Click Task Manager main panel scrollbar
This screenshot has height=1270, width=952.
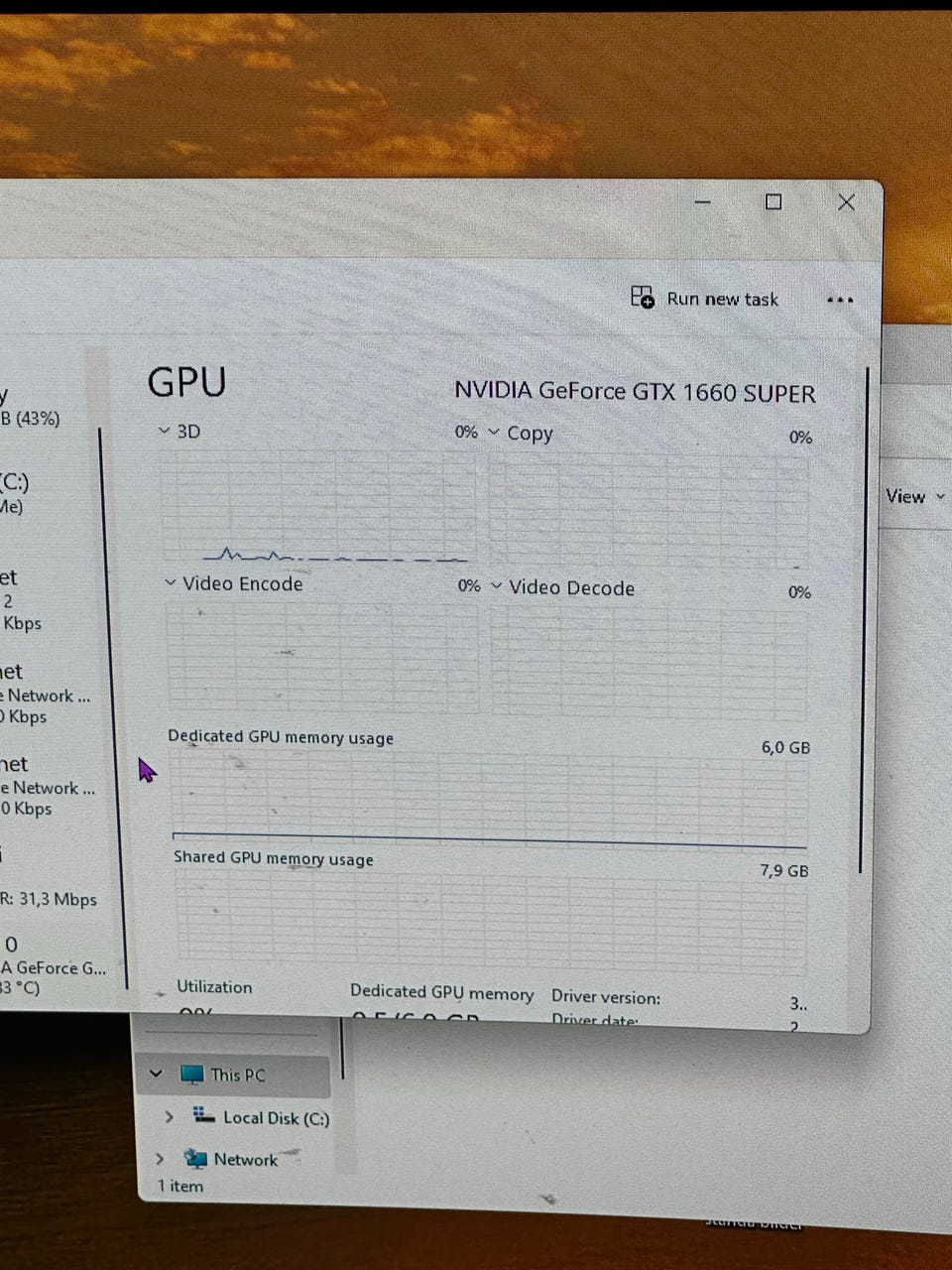click(x=864, y=620)
